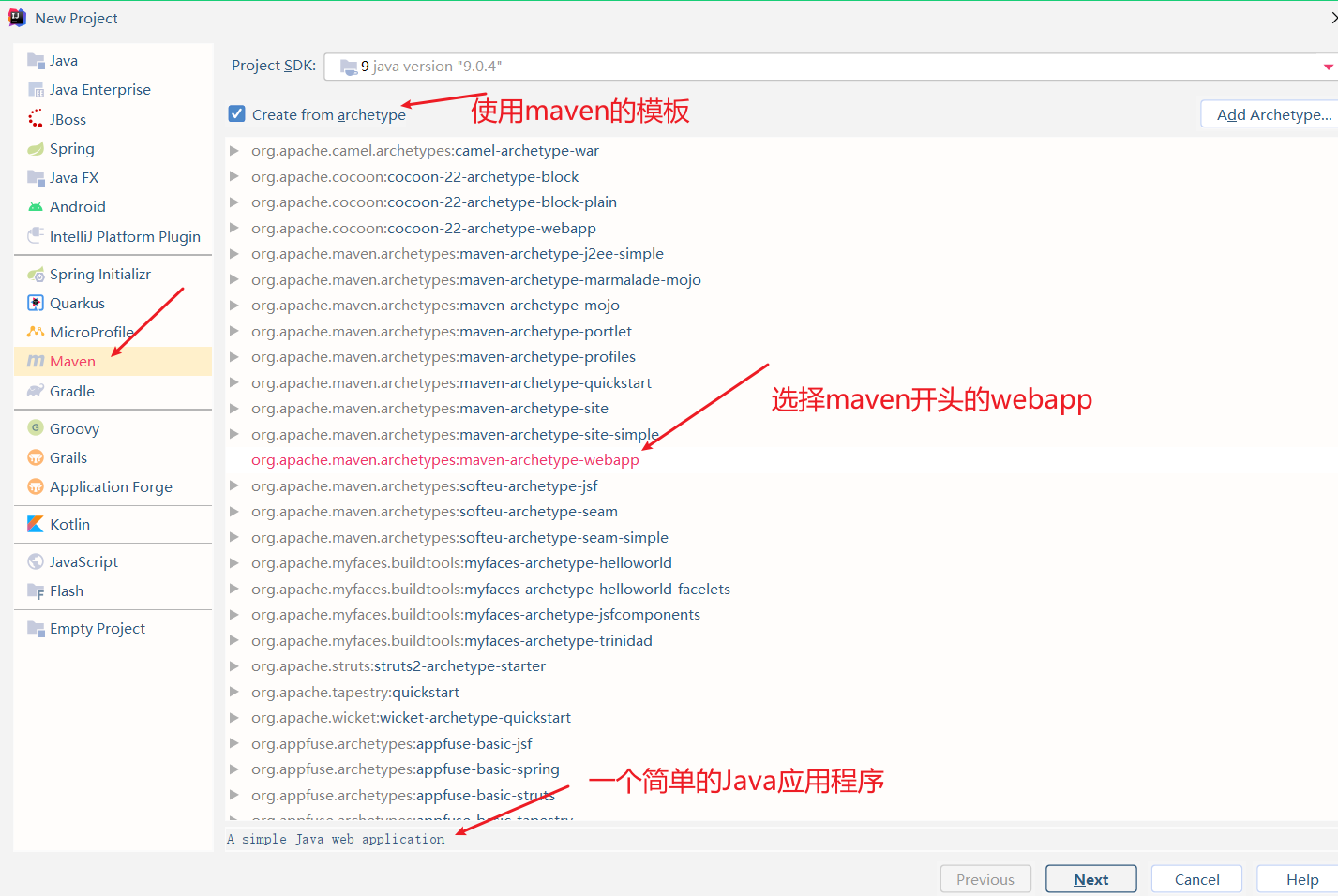Click the Java project type icon

click(36, 61)
